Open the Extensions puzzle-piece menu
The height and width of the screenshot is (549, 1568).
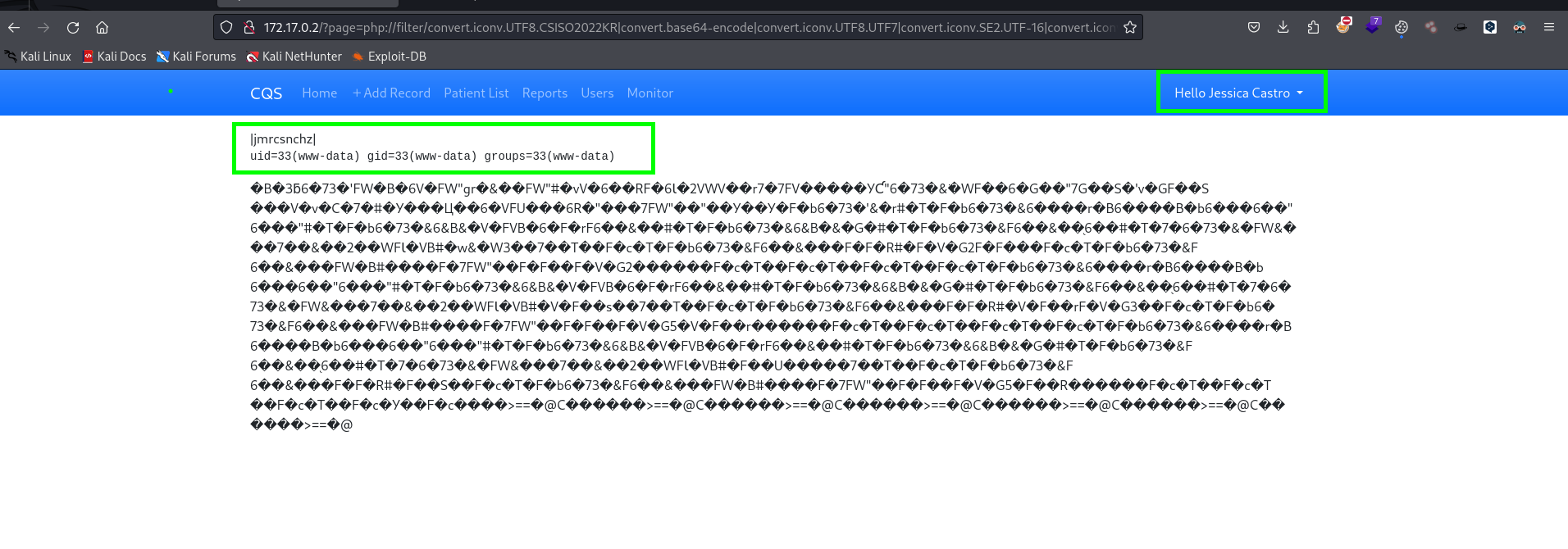pos(1313,28)
